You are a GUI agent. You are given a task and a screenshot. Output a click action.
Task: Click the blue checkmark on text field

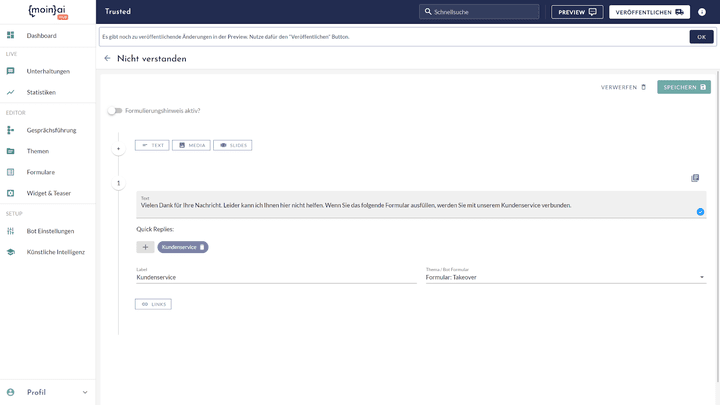(700, 212)
